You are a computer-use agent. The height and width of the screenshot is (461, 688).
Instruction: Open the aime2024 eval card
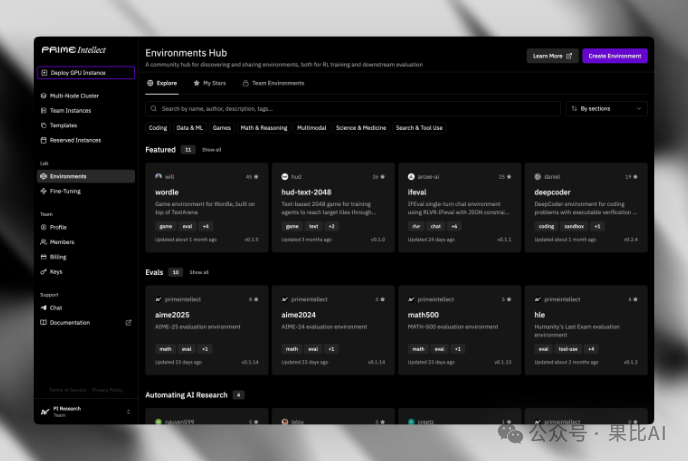click(x=333, y=330)
